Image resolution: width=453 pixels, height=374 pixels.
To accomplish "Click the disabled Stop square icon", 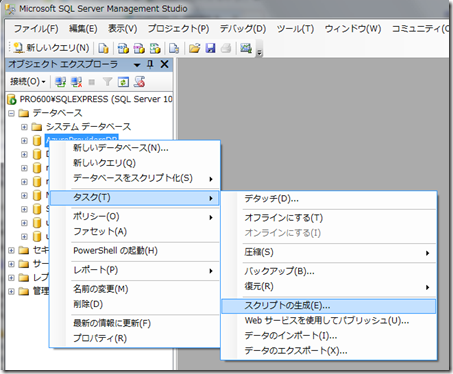I will (92, 82).
